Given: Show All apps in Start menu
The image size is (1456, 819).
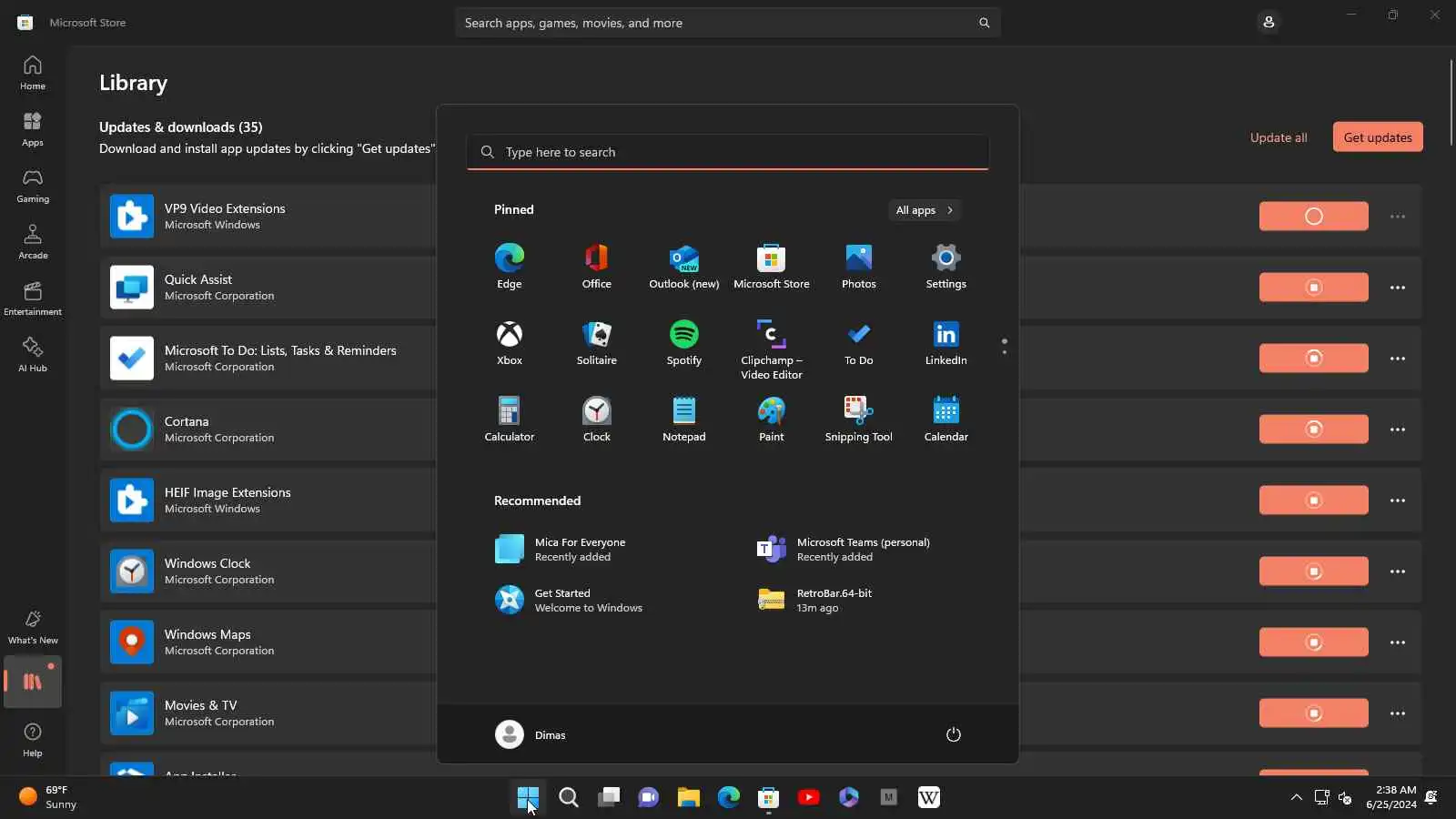Looking at the screenshot, I should (x=925, y=210).
